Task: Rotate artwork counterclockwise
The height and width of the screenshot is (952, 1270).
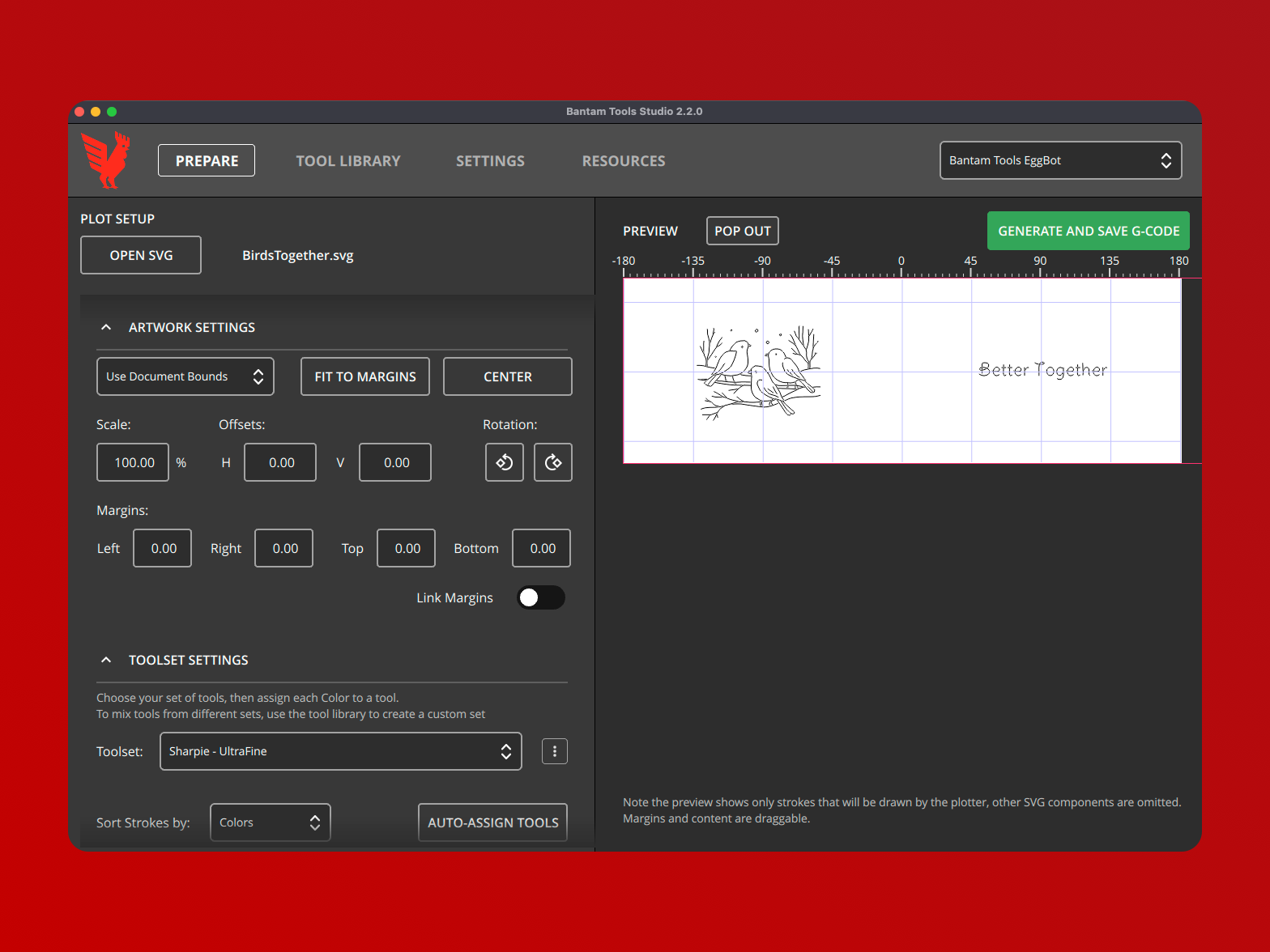Action: tap(504, 462)
